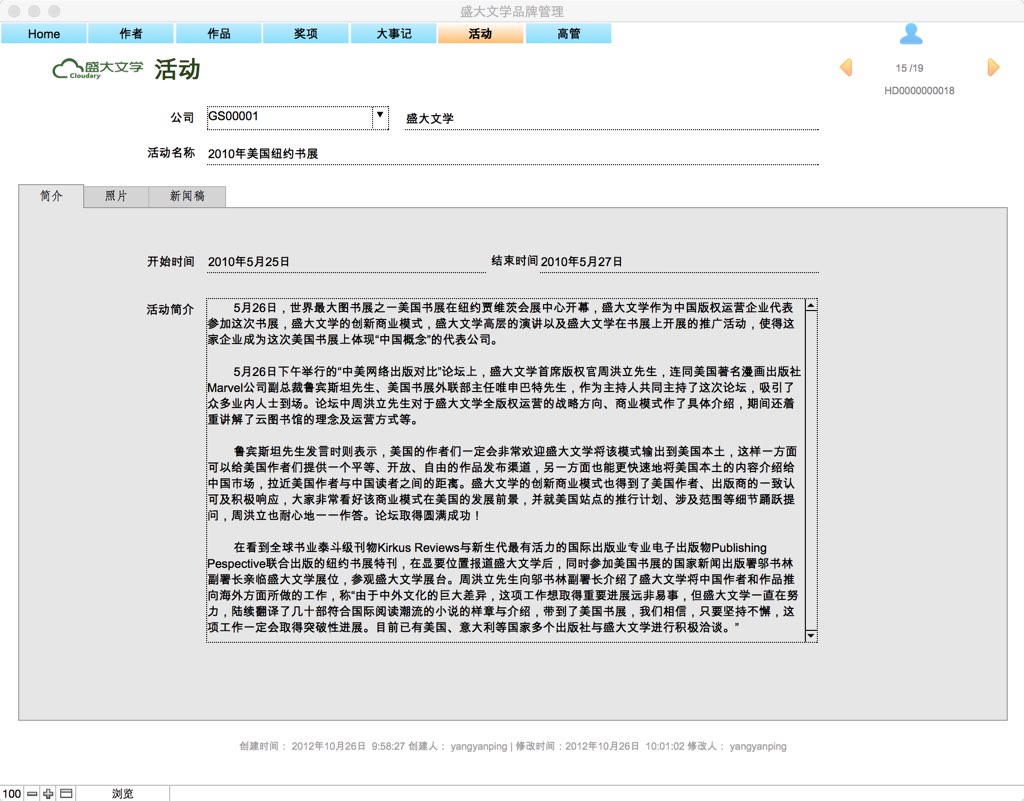The width and height of the screenshot is (1024, 801).
Task: Click the 开始时间 label
Action: coord(170,261)
